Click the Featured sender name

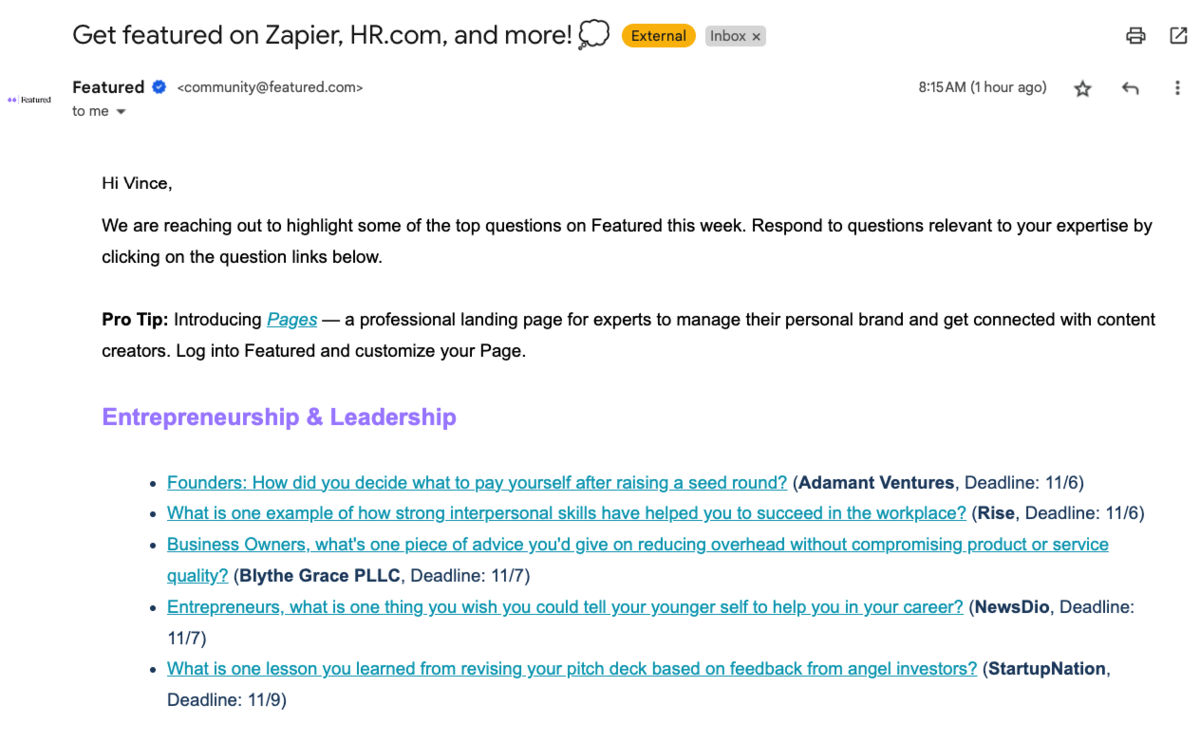(108, 87)
